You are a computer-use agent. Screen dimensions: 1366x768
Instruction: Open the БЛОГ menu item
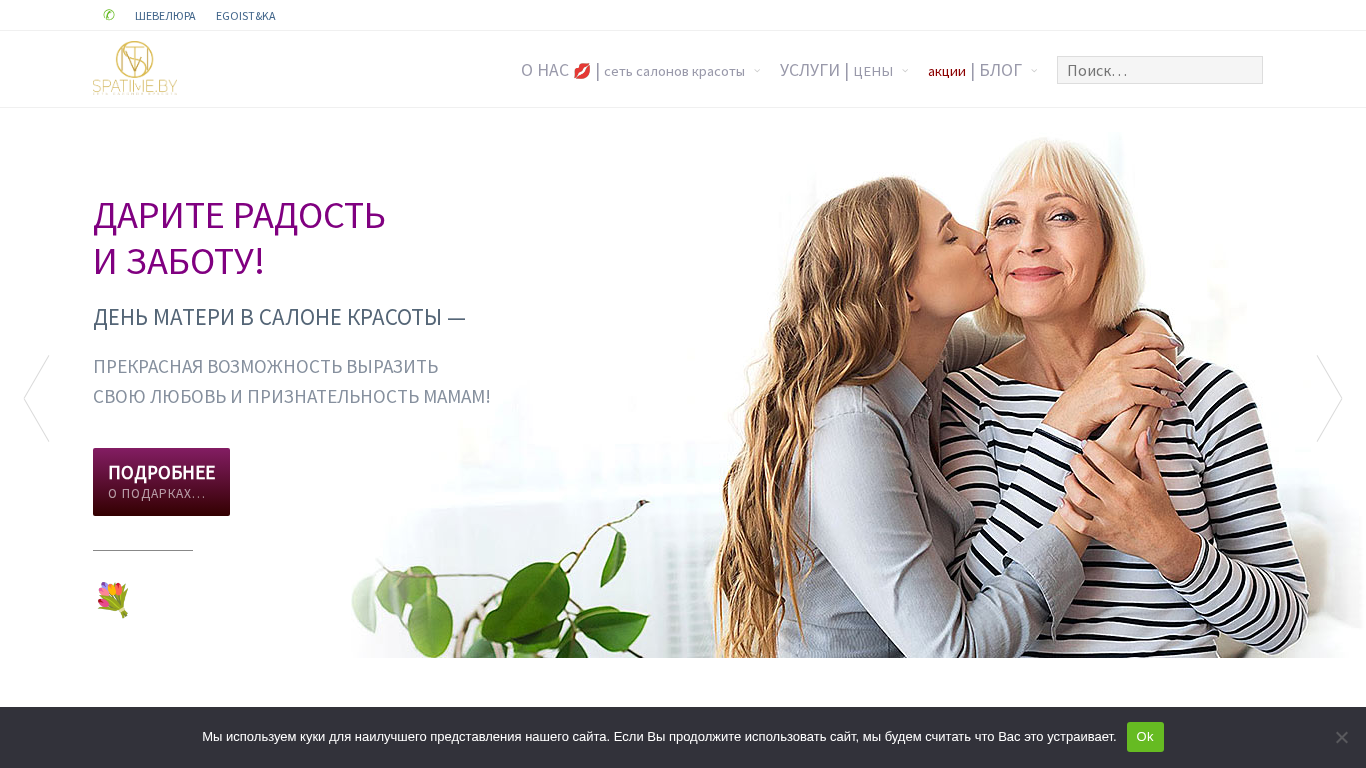pyautogui.click(x=1001, y=71)
